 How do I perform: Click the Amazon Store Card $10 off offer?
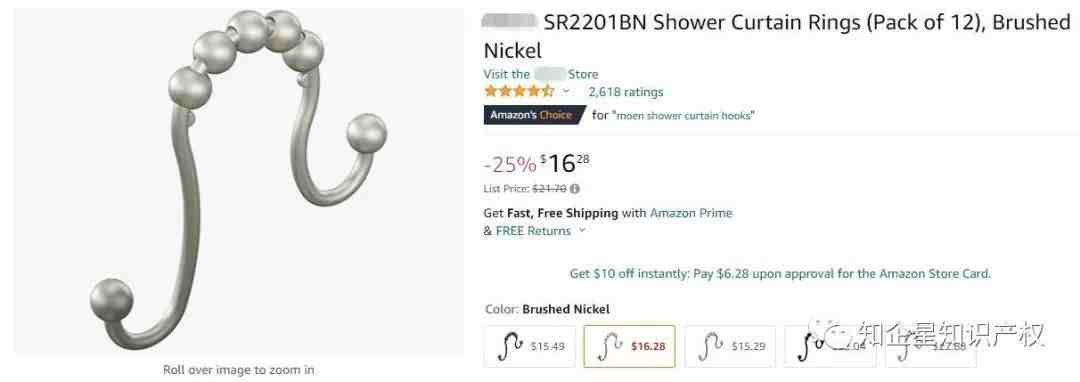[x=780, y=274]
